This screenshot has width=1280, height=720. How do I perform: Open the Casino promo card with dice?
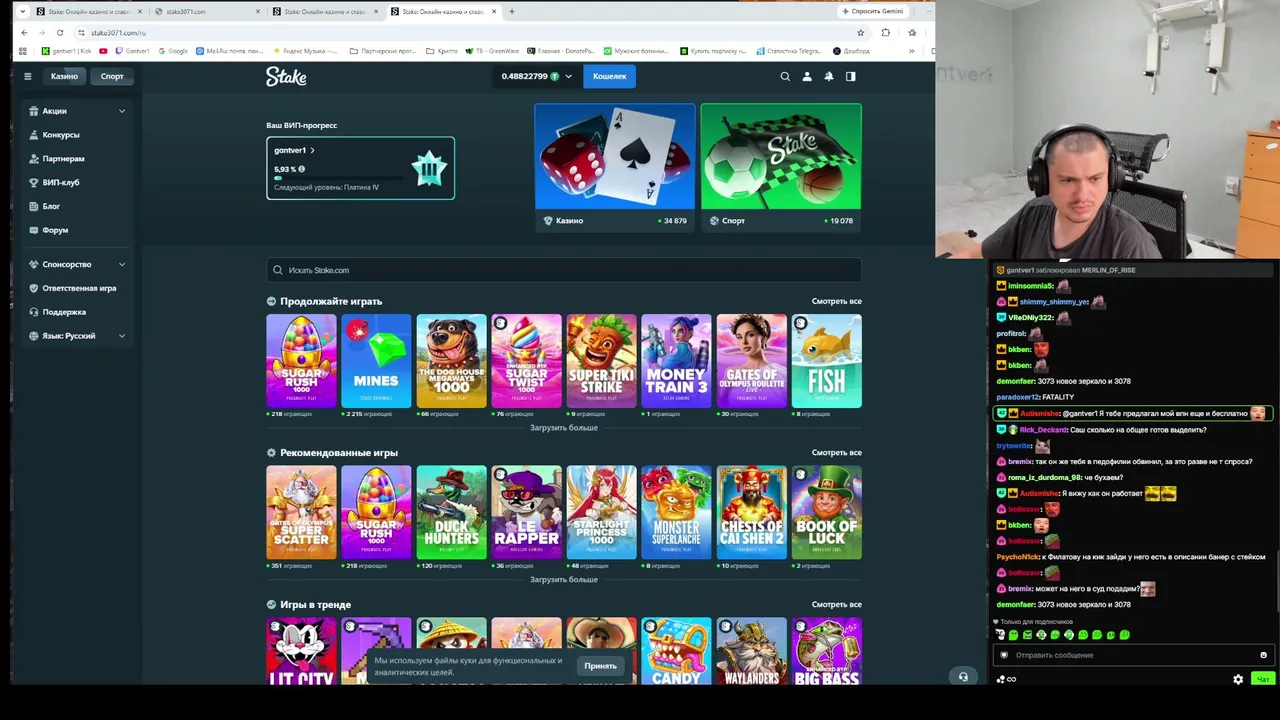pyautogui.click(x=615, y=167)
